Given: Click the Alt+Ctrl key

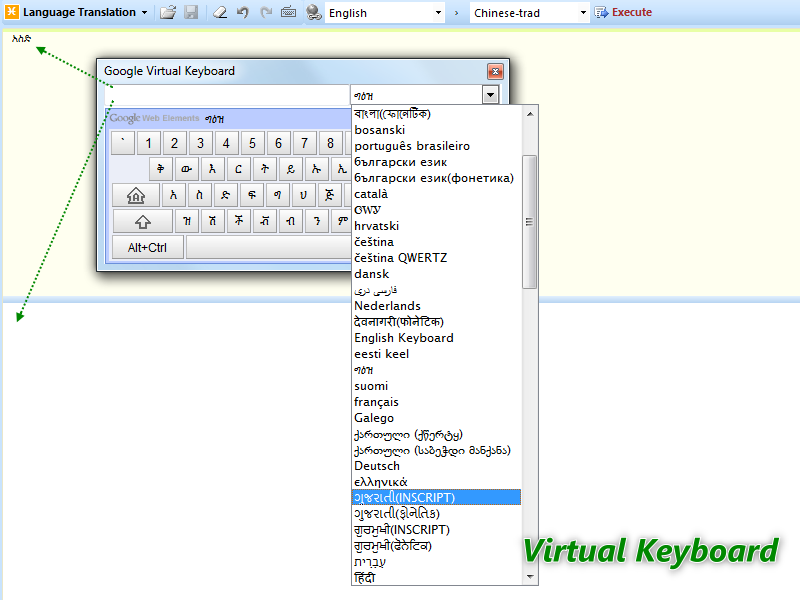Looking at the screenshot, I should (x=147, y=247).
